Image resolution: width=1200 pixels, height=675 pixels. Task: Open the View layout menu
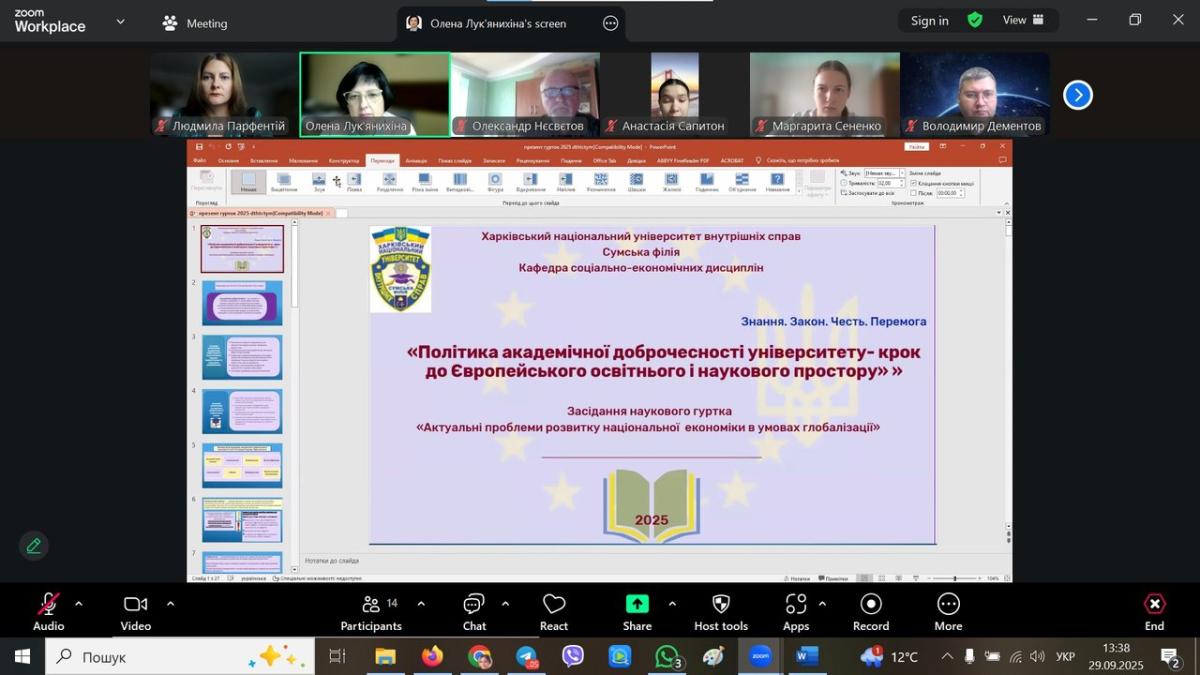point(1023,20)
